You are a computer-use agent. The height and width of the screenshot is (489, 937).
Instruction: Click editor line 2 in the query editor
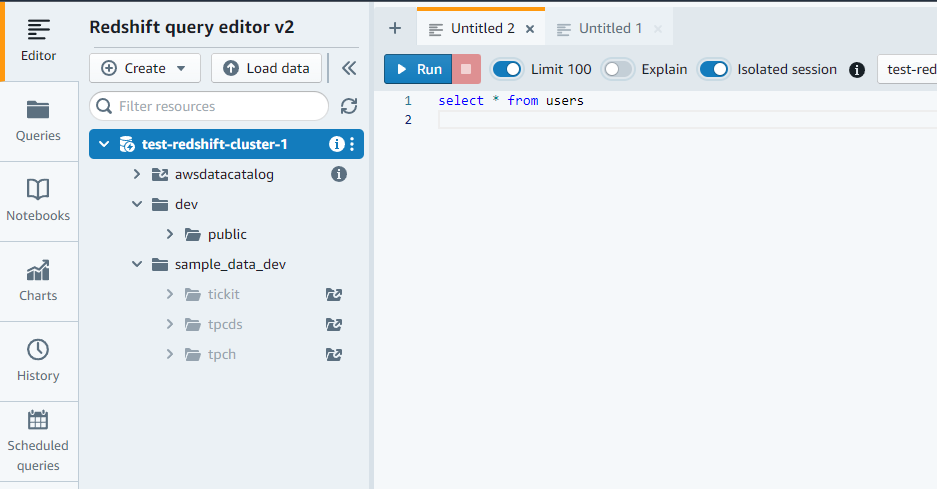point(687,120)
